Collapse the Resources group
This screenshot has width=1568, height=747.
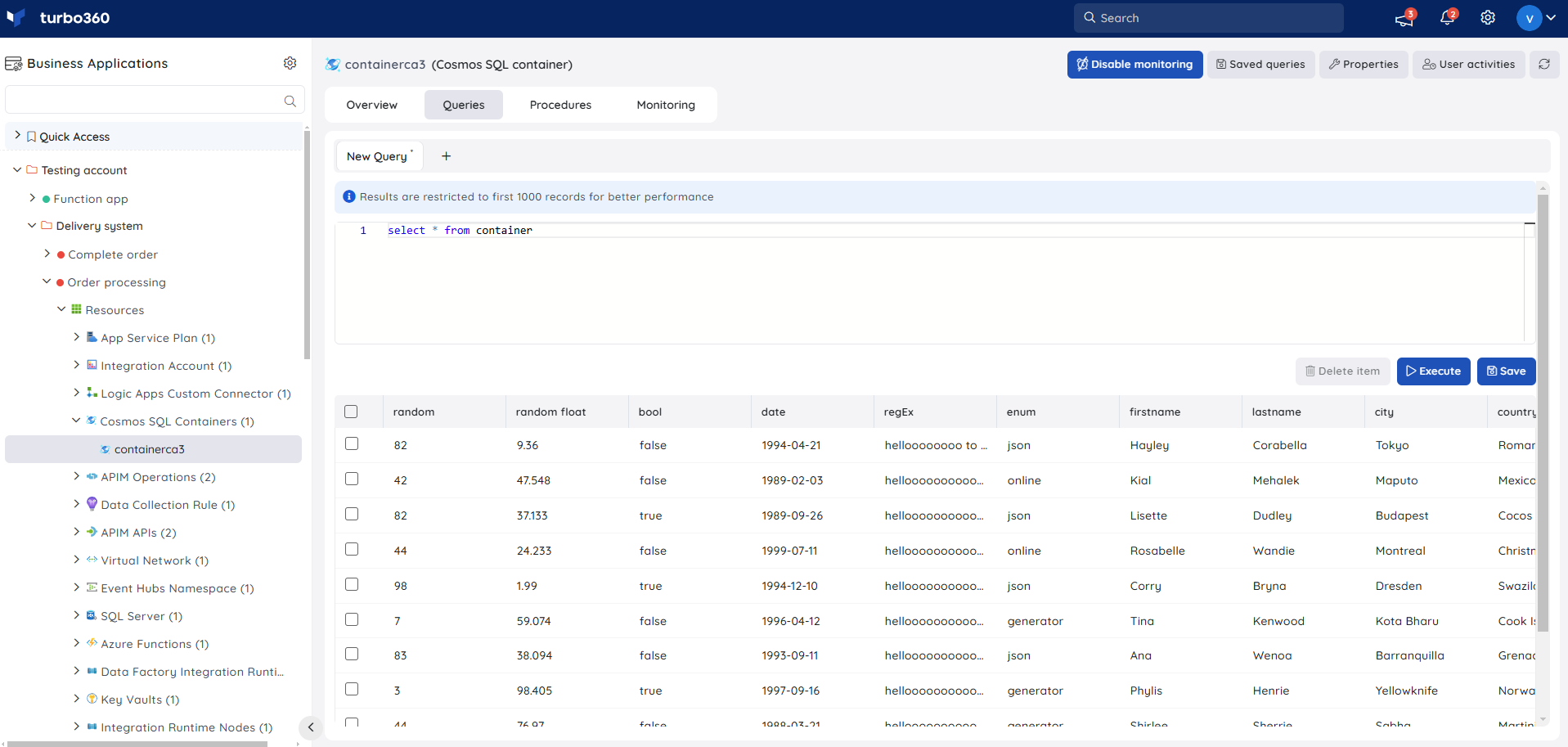pyautogui.click(x=61, y=309)
